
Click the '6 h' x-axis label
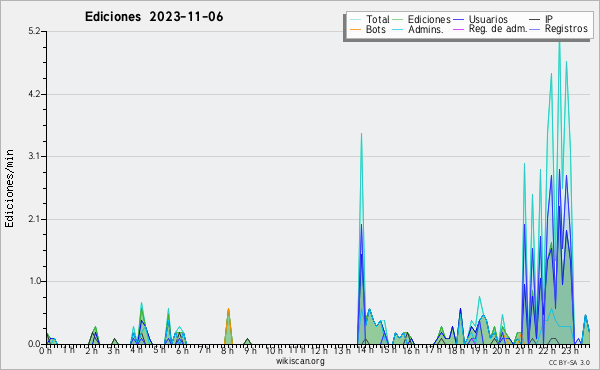[182, 351]
